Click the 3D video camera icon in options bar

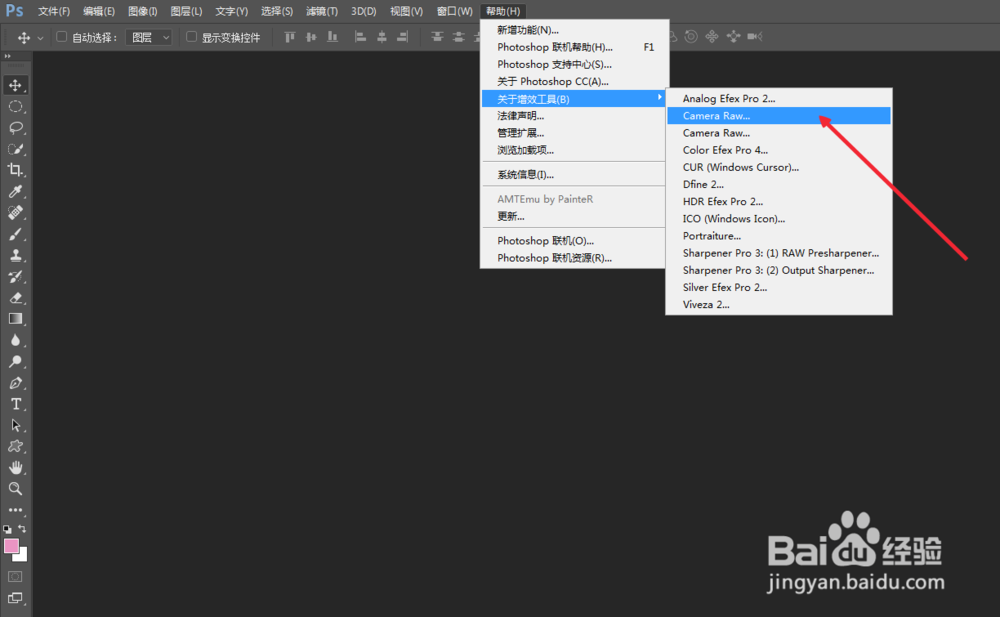click(754, 36)
